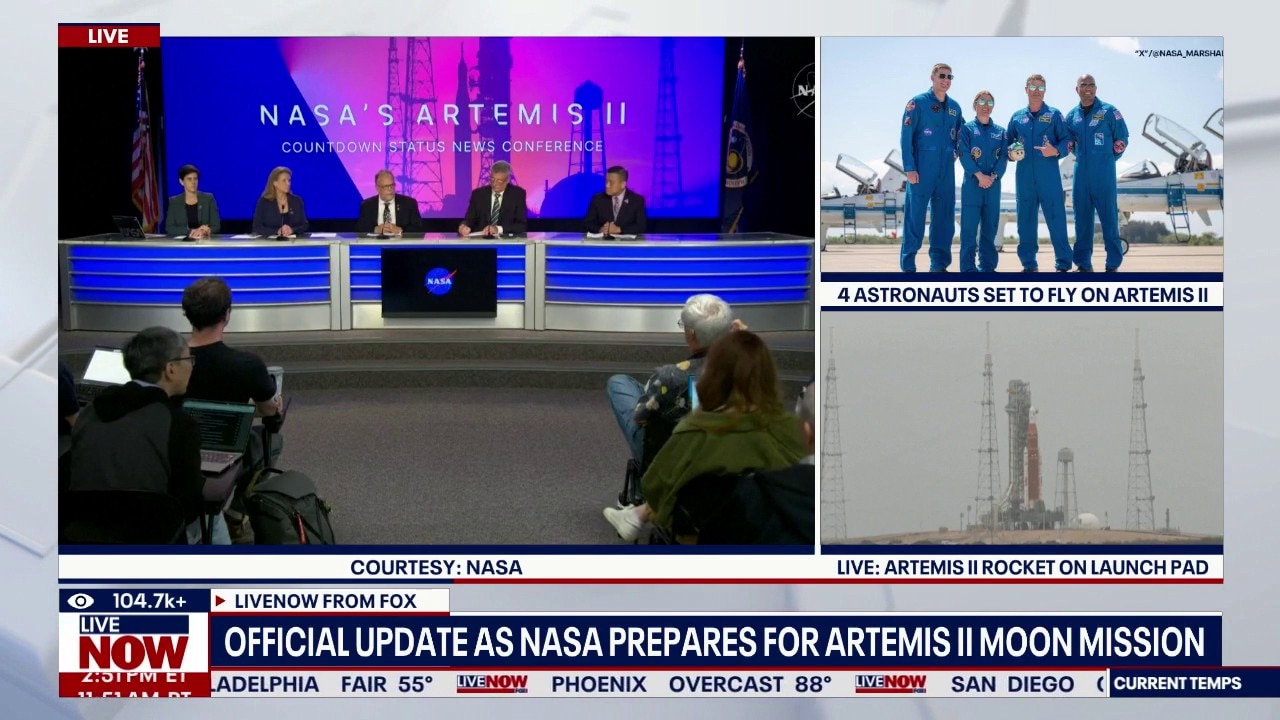Click the NASA's Artemis II backdrop title
The image size is (1280, 720).
[442, 115]
